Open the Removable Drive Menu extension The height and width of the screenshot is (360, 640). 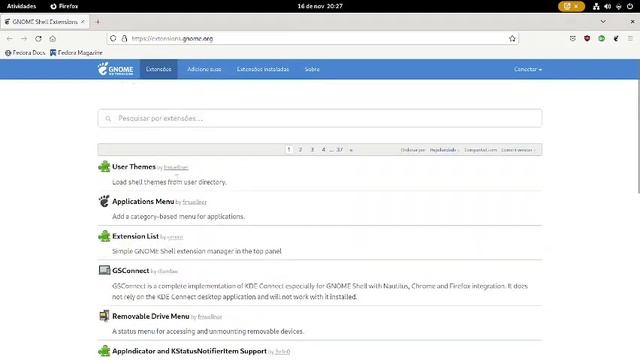pos(151,316)
